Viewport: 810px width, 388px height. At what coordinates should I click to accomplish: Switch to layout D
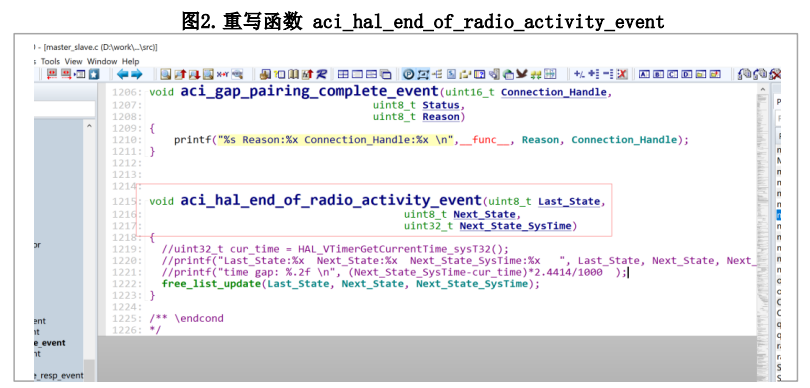686,74
